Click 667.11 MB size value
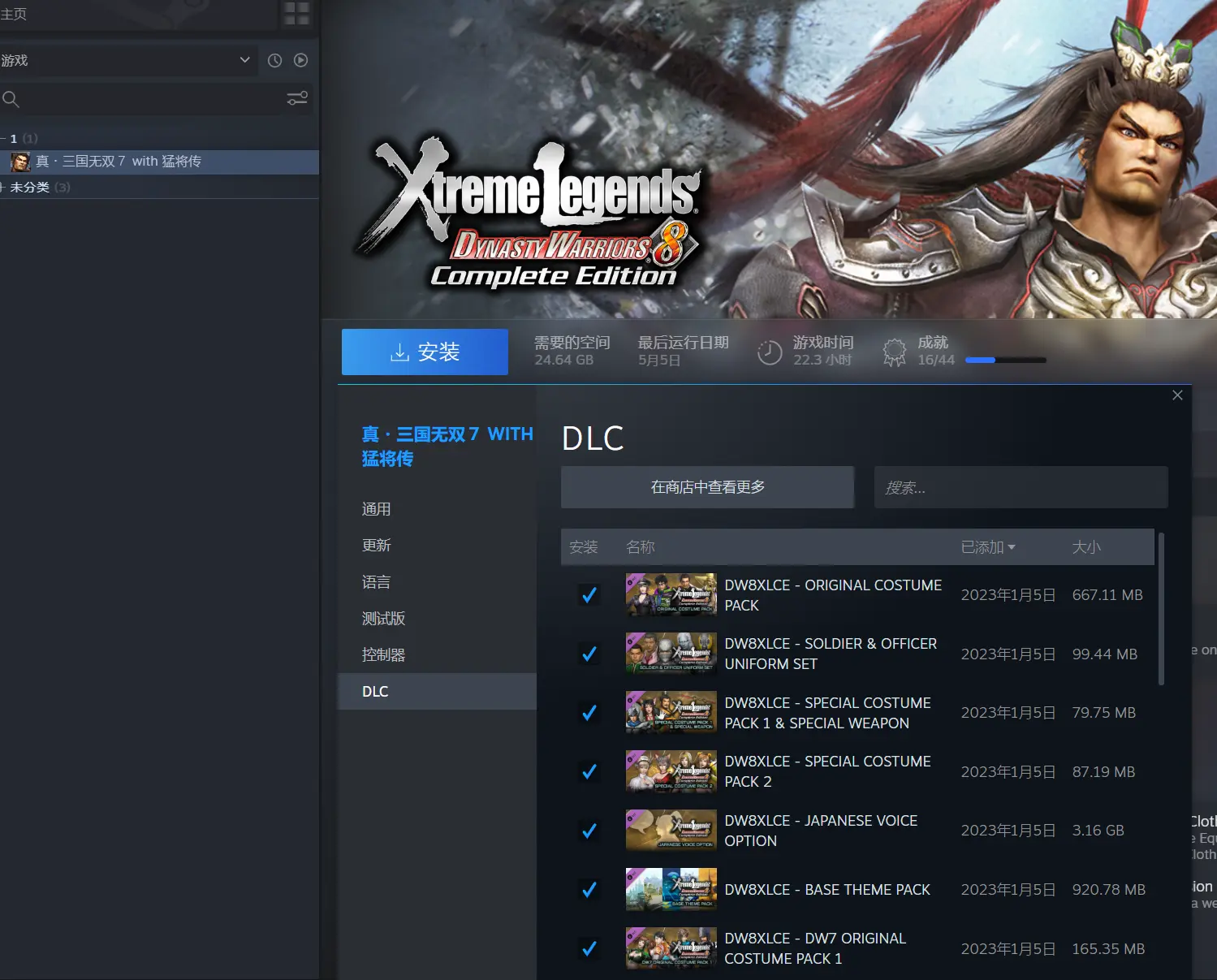 [1107, 595]
